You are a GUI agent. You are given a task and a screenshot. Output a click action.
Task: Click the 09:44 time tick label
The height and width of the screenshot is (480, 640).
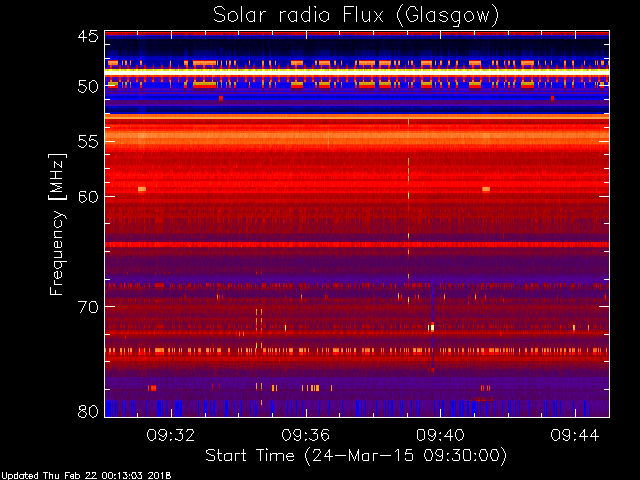575,435
